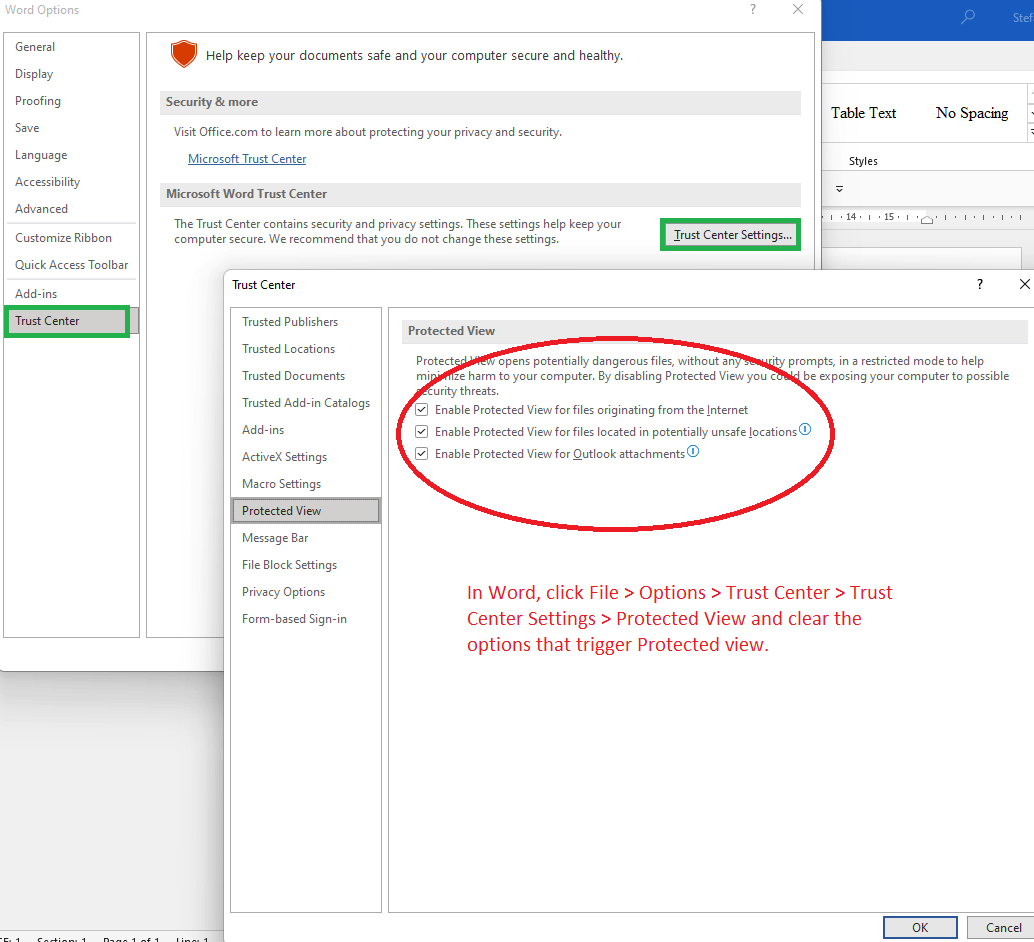Open Add-ins in Word Options sidebar

(x=70, y=294)
